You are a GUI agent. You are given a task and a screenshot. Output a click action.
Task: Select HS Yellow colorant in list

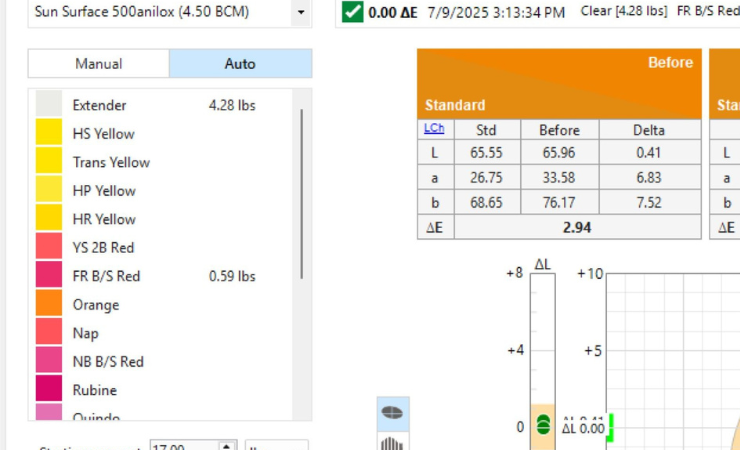(x=103, y=134)
